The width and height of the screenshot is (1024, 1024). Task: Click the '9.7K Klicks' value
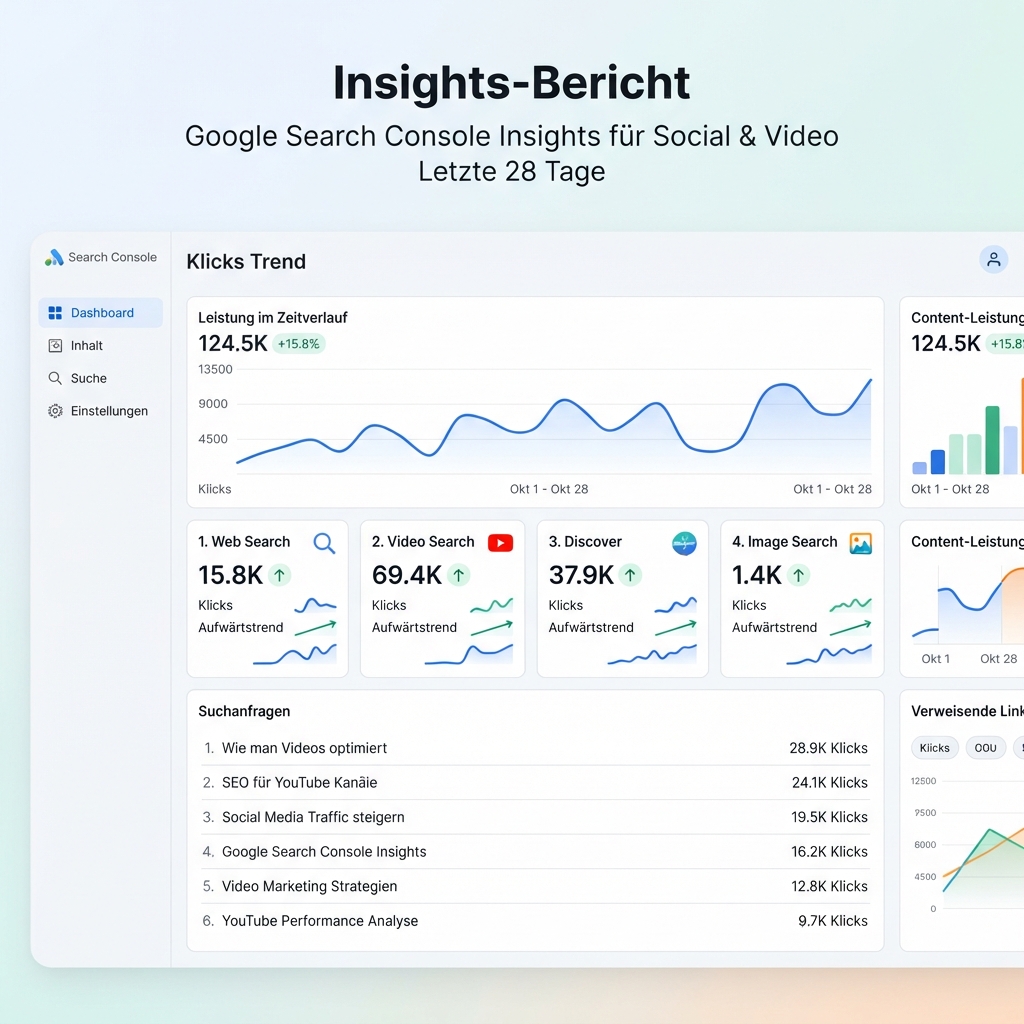click(x=833, y=921)
